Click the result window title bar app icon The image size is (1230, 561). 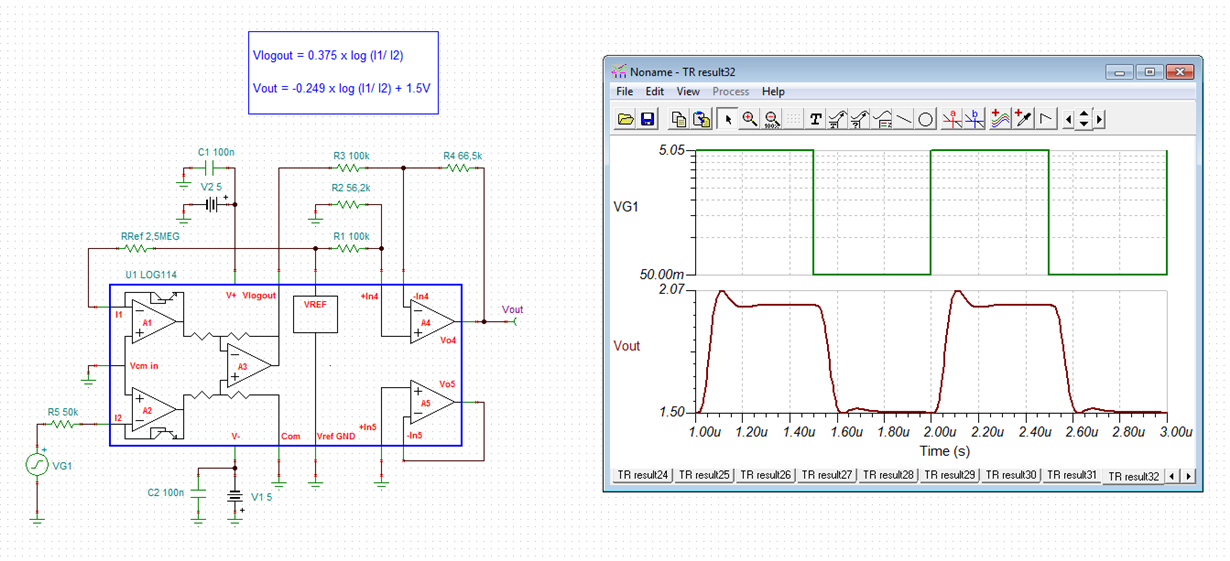tap(619, 72)
